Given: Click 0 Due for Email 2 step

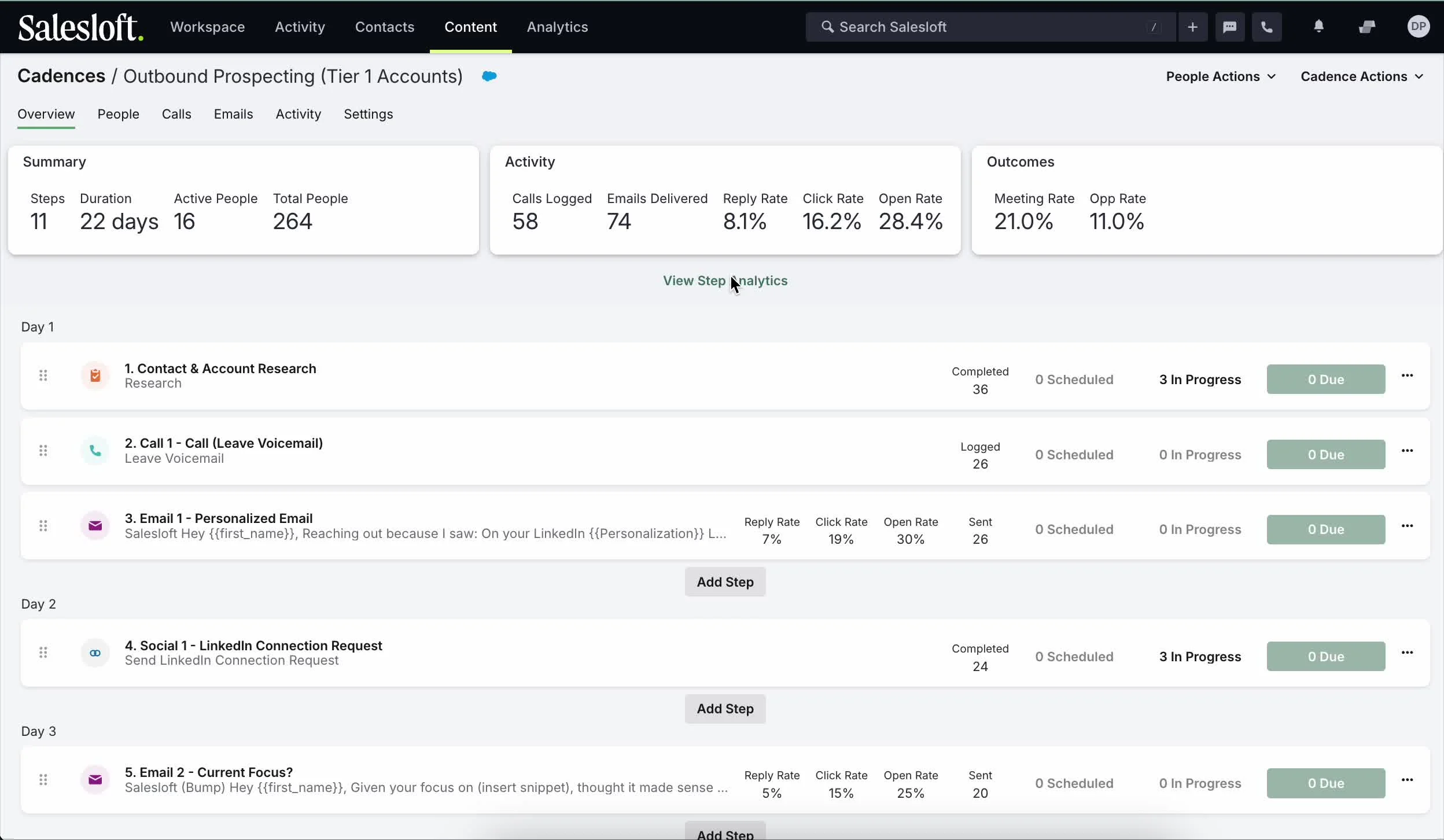Looking at the screenshot, I should tap(1326, 783).
